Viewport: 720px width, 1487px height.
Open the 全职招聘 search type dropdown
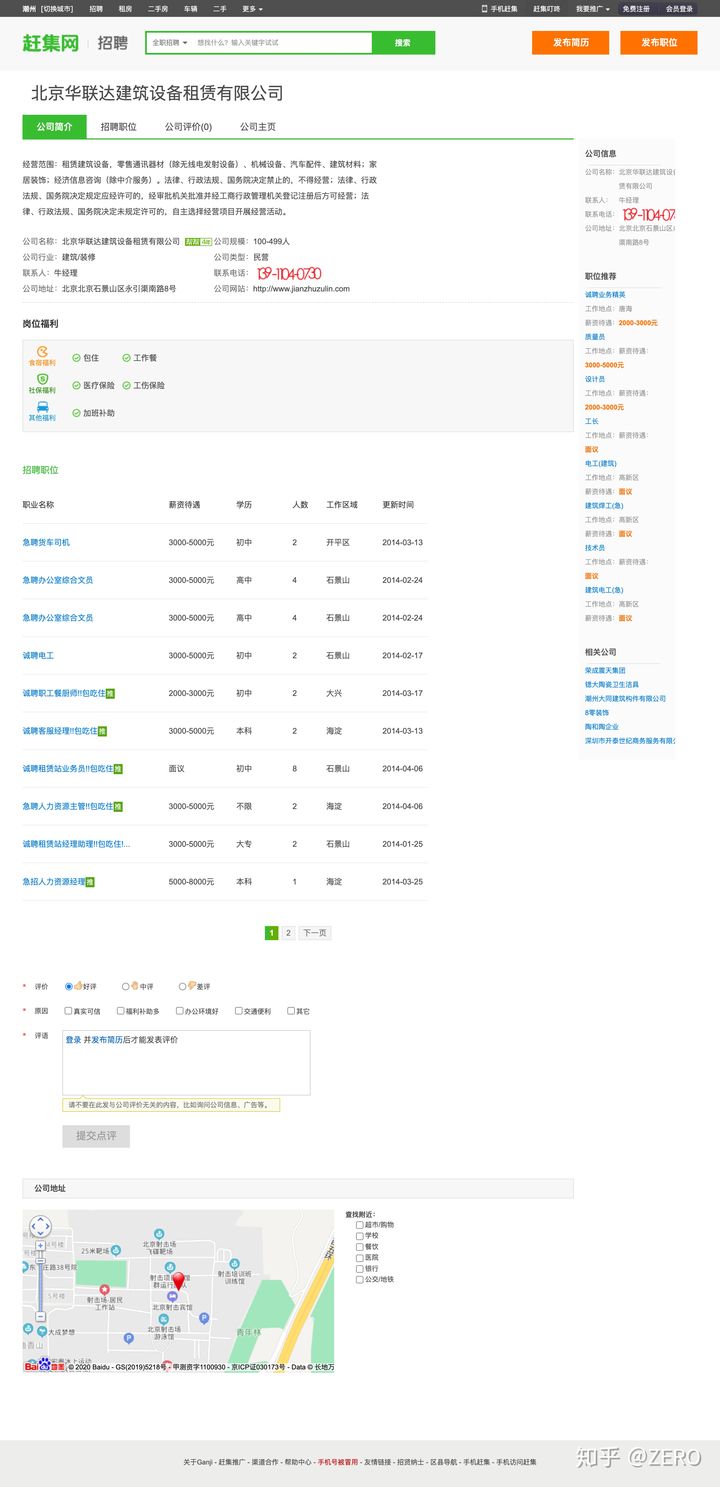(x=170, y=43)
